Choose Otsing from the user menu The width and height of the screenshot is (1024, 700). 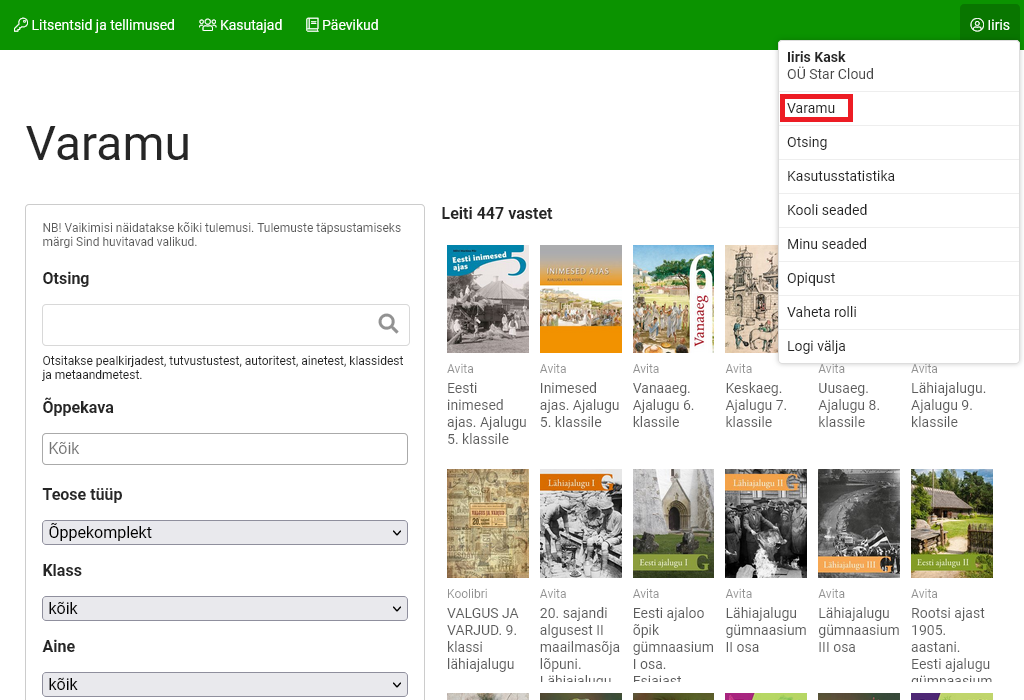tap(807, 142)
